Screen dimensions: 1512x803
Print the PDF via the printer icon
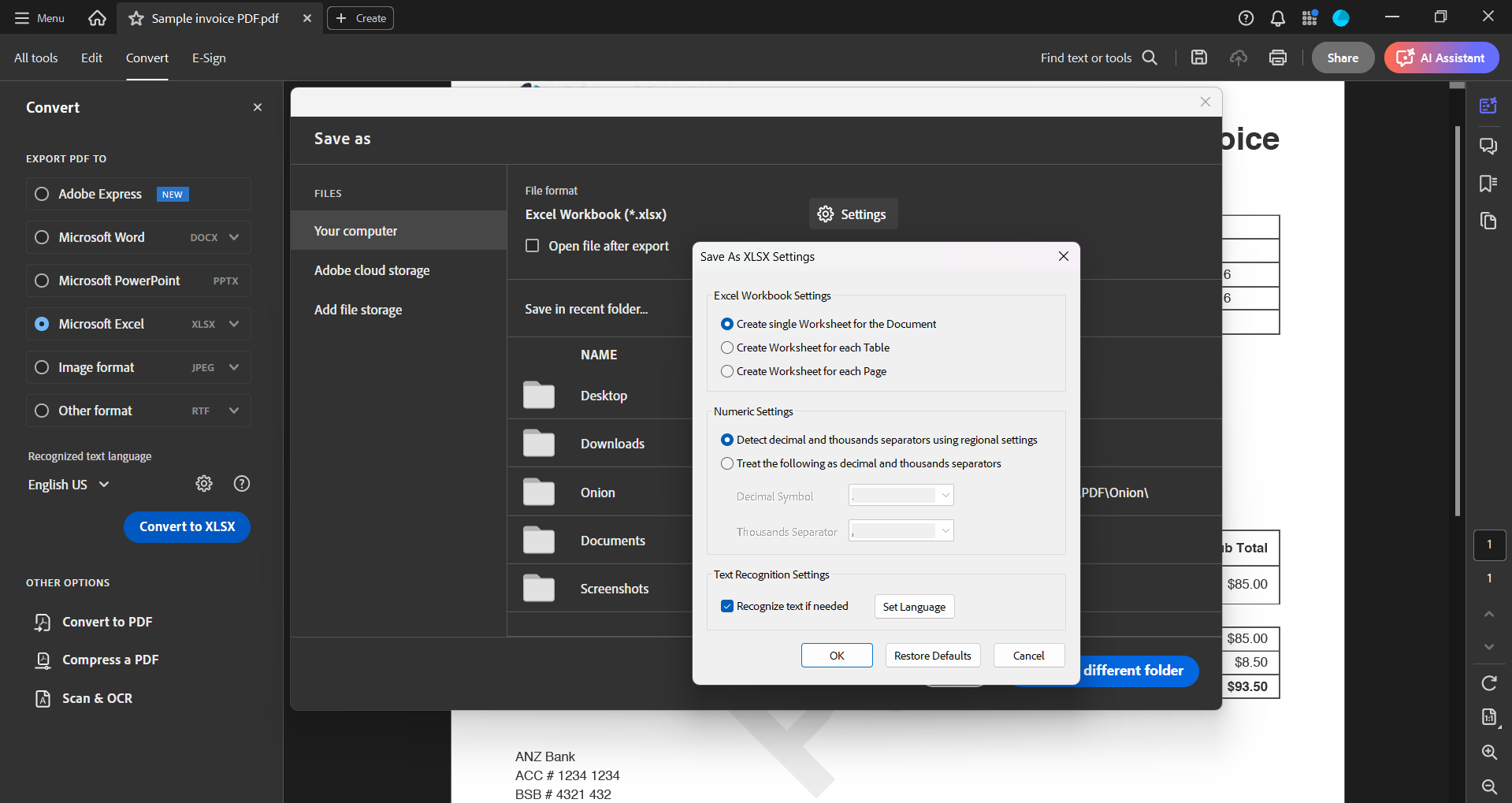click(1277, 58)
